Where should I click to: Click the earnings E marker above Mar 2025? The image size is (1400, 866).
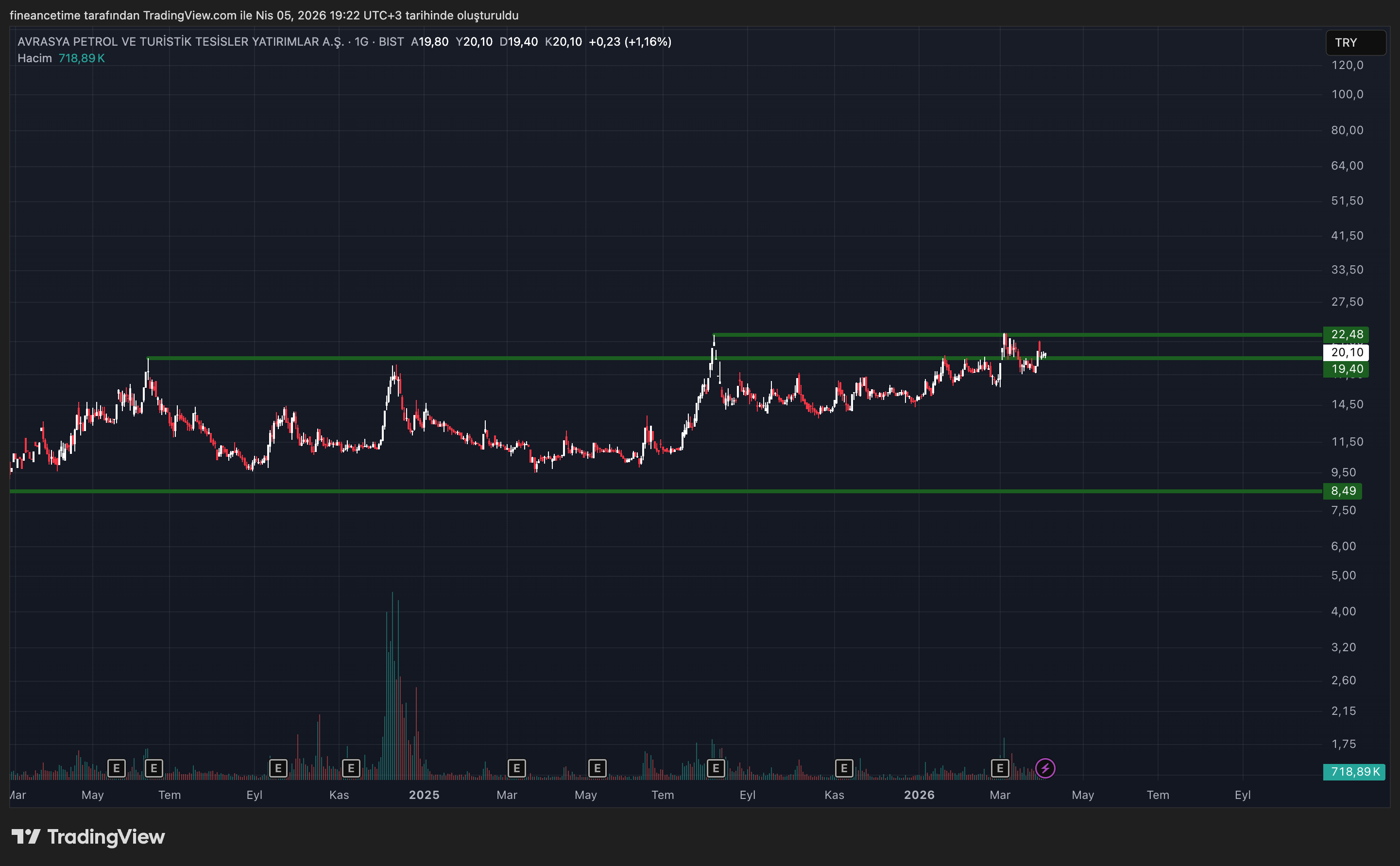tap(516, 768)
